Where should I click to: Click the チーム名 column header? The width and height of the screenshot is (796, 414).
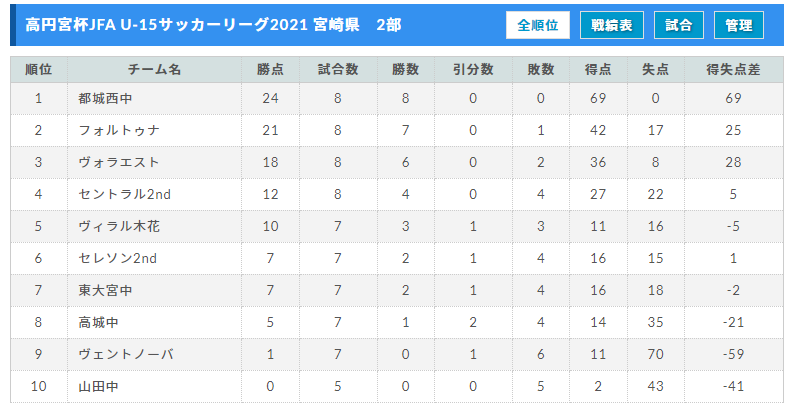tap(154, 69)
